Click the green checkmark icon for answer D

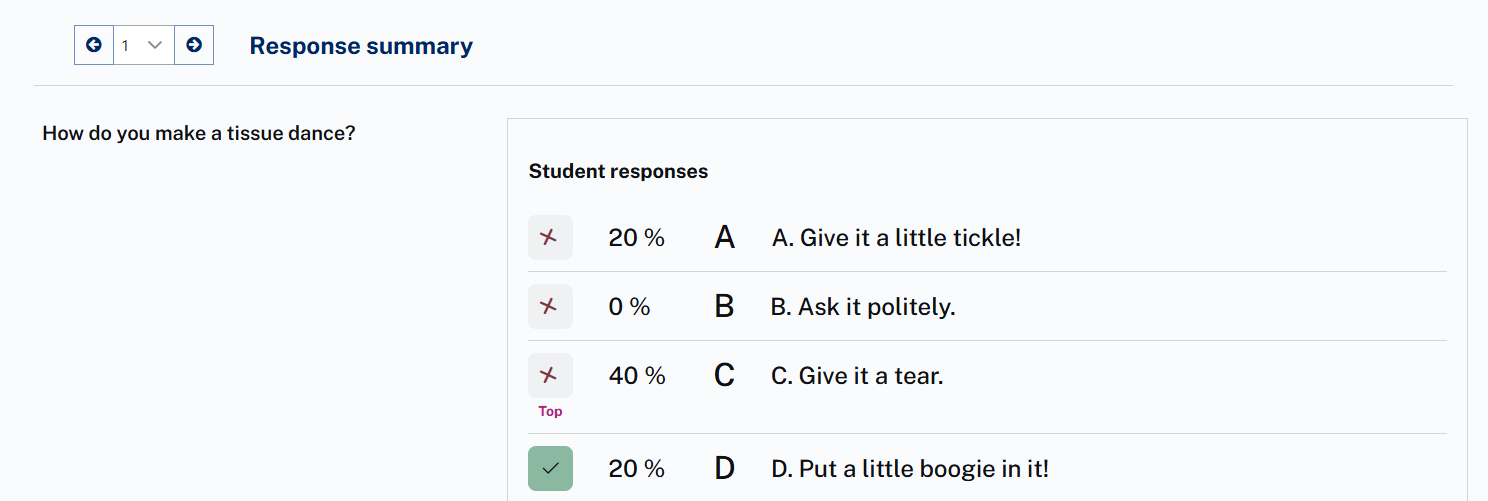550,468
